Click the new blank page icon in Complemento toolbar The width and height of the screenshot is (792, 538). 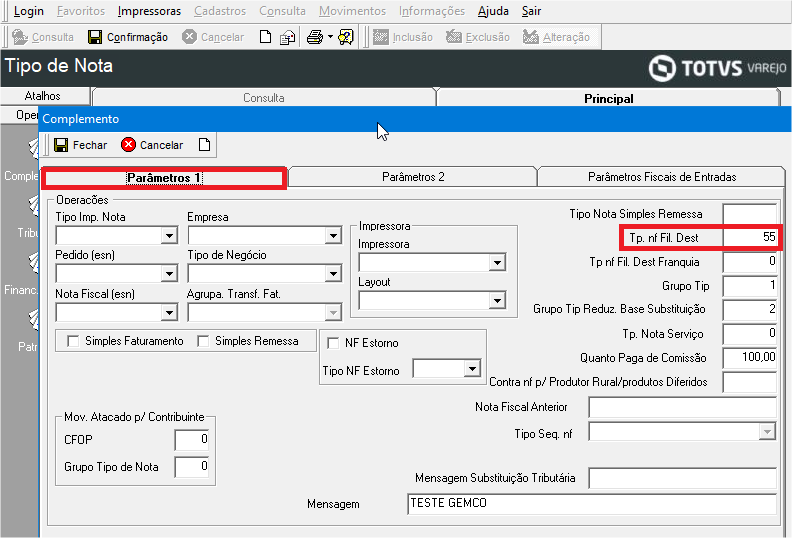pos(204,145)
